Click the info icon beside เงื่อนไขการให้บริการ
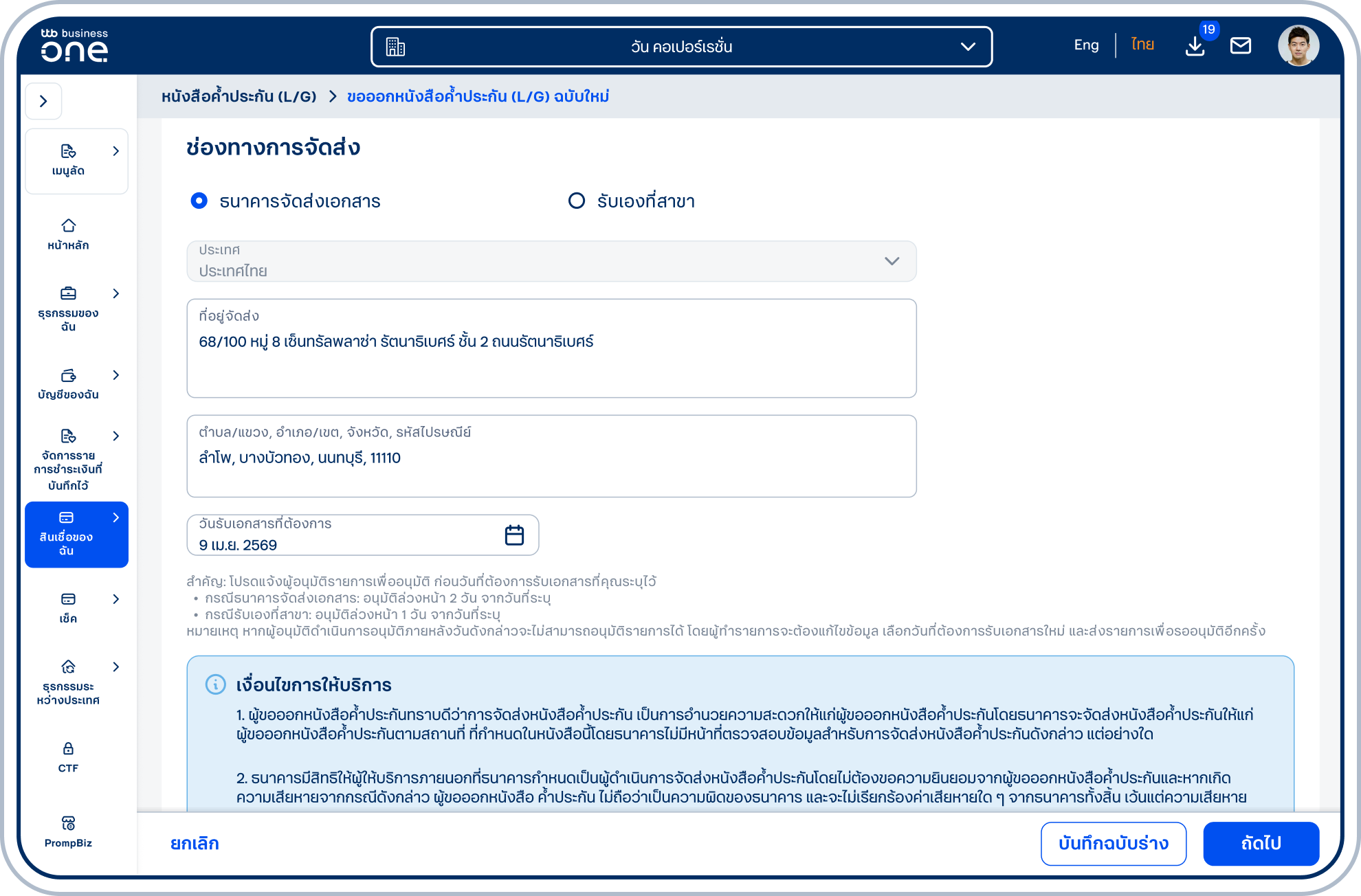 (215, 684)
